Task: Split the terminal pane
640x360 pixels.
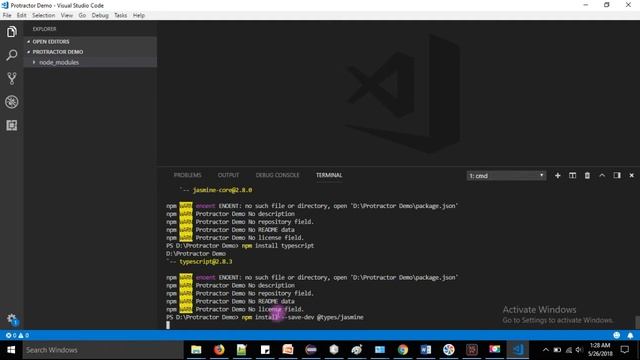Action: tap(572, 176)
